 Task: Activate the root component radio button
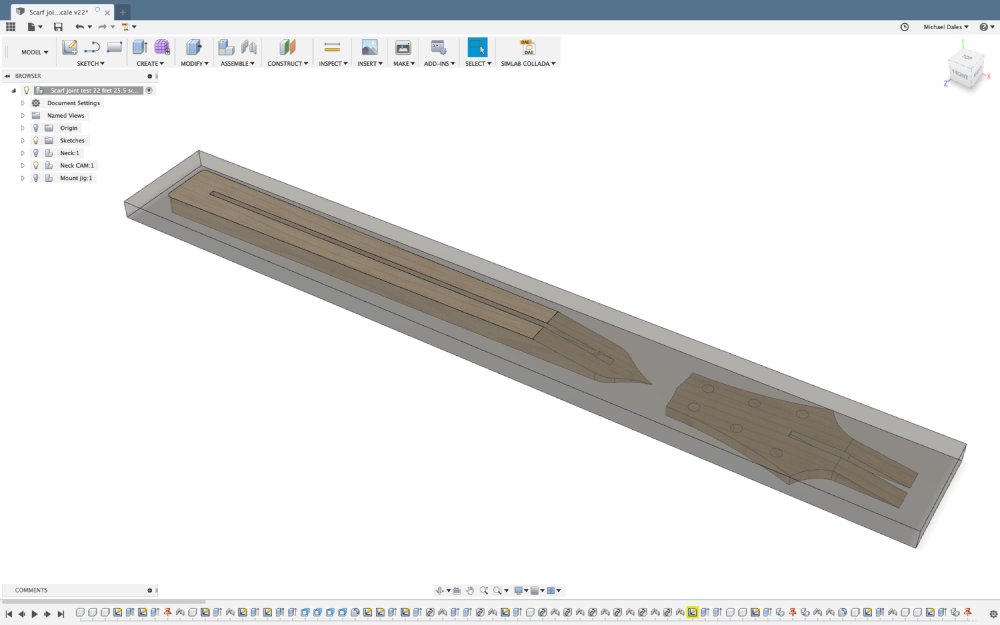[149, 91]
